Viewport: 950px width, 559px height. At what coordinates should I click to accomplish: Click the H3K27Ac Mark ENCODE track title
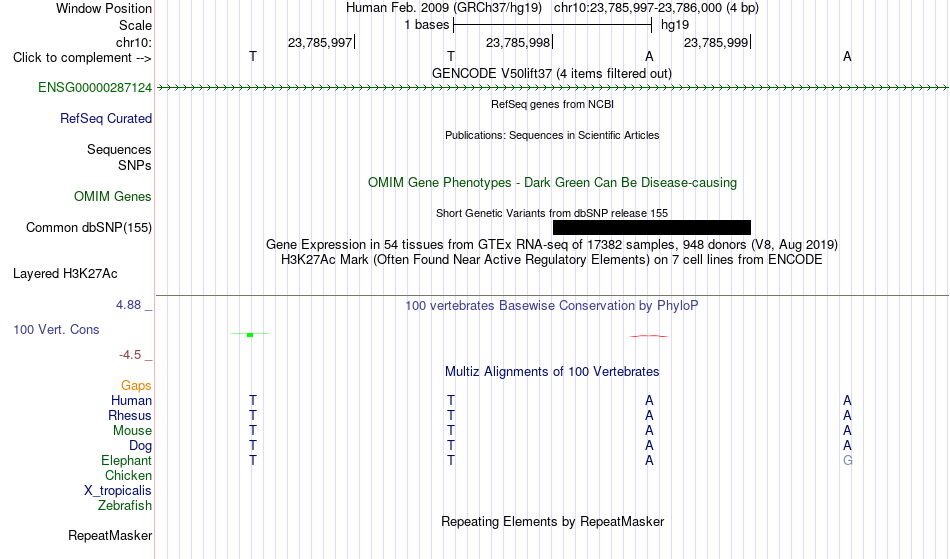[x=552, y=260]
